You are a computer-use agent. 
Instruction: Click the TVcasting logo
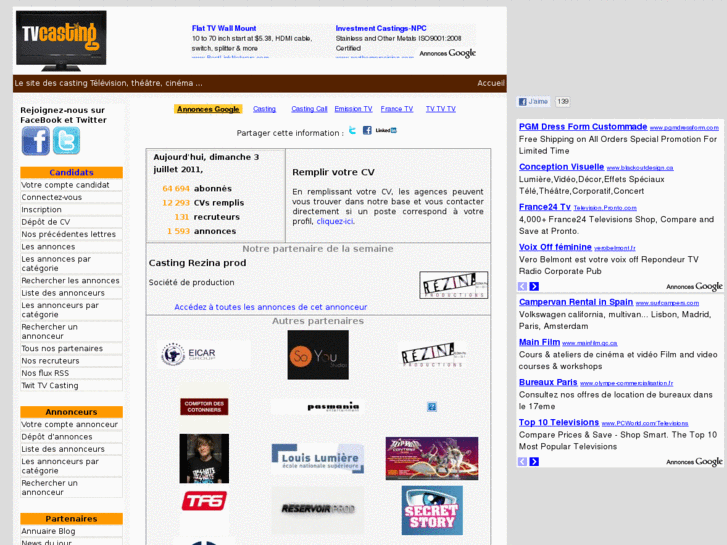click(x=61, y=40)
